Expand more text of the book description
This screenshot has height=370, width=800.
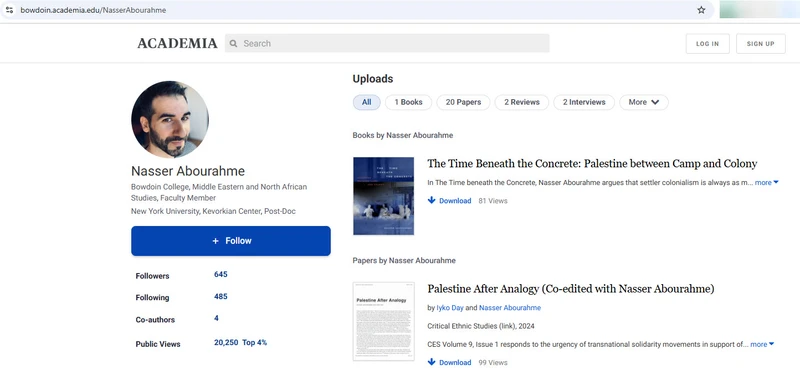pos(767,182)
